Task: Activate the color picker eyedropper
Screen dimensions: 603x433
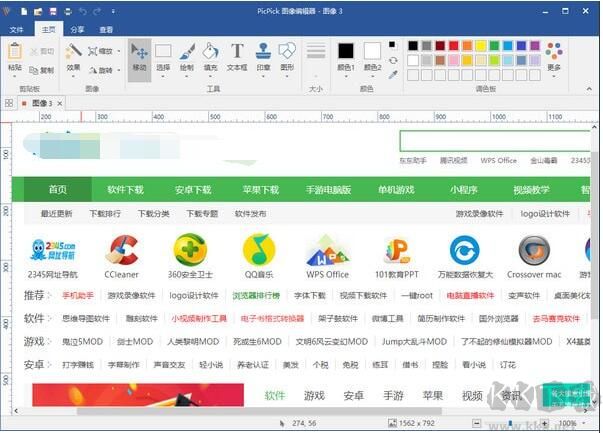Action: click(393, 75)
